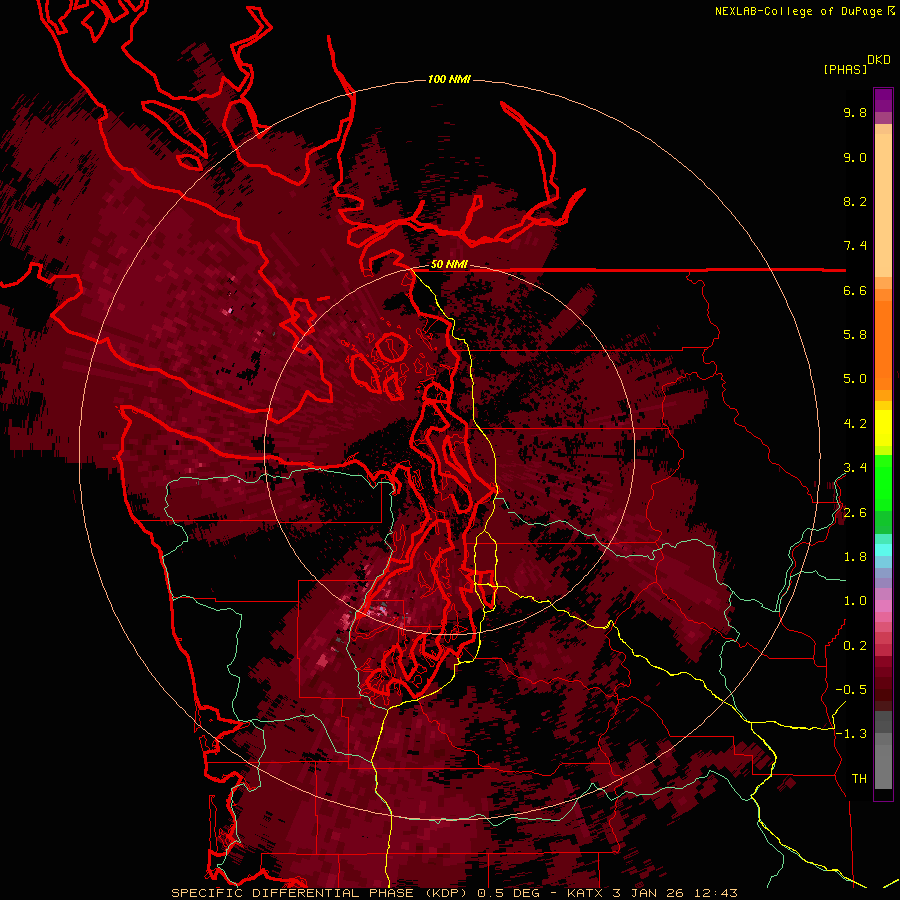Click the pink band of the color scale

pos(883,606)
